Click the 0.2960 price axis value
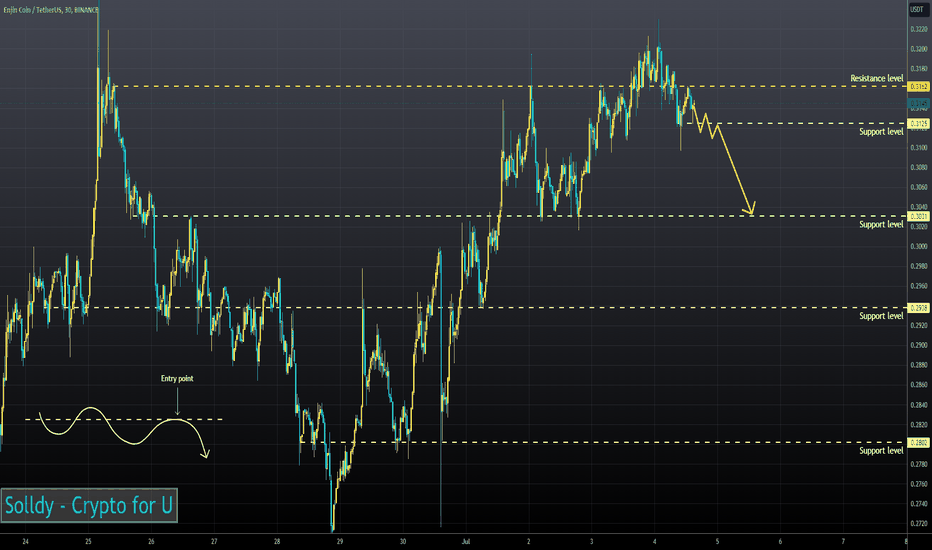This screenshot has height=550, width=932. [x=918, y=286]
